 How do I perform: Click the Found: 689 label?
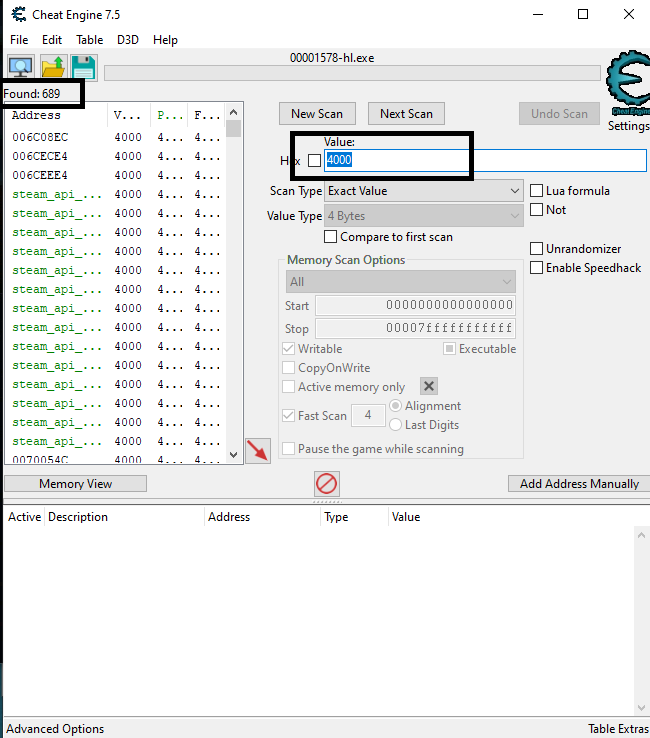pyautogui.click(x=32, y=94)
